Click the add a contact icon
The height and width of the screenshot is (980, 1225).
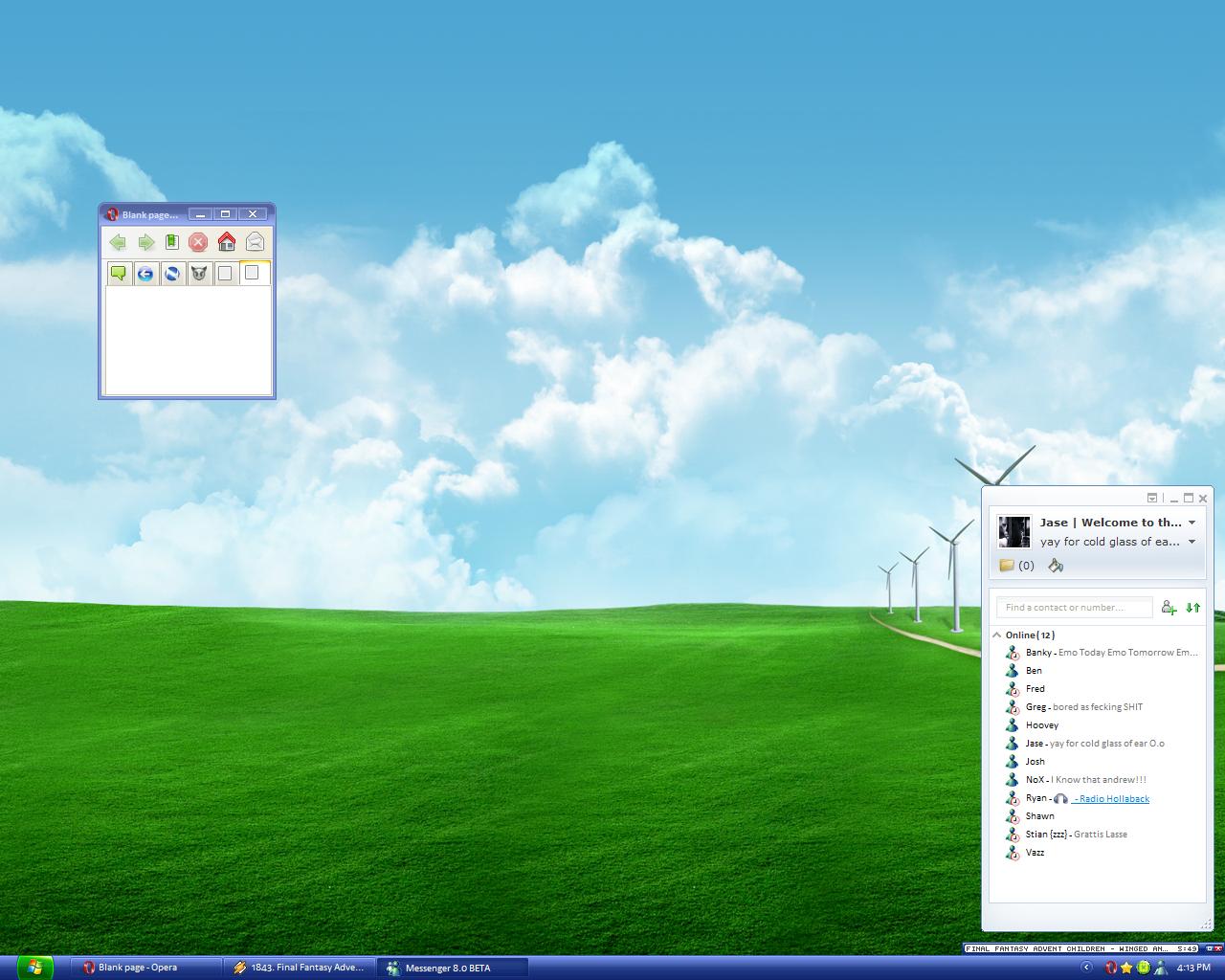1169,607
